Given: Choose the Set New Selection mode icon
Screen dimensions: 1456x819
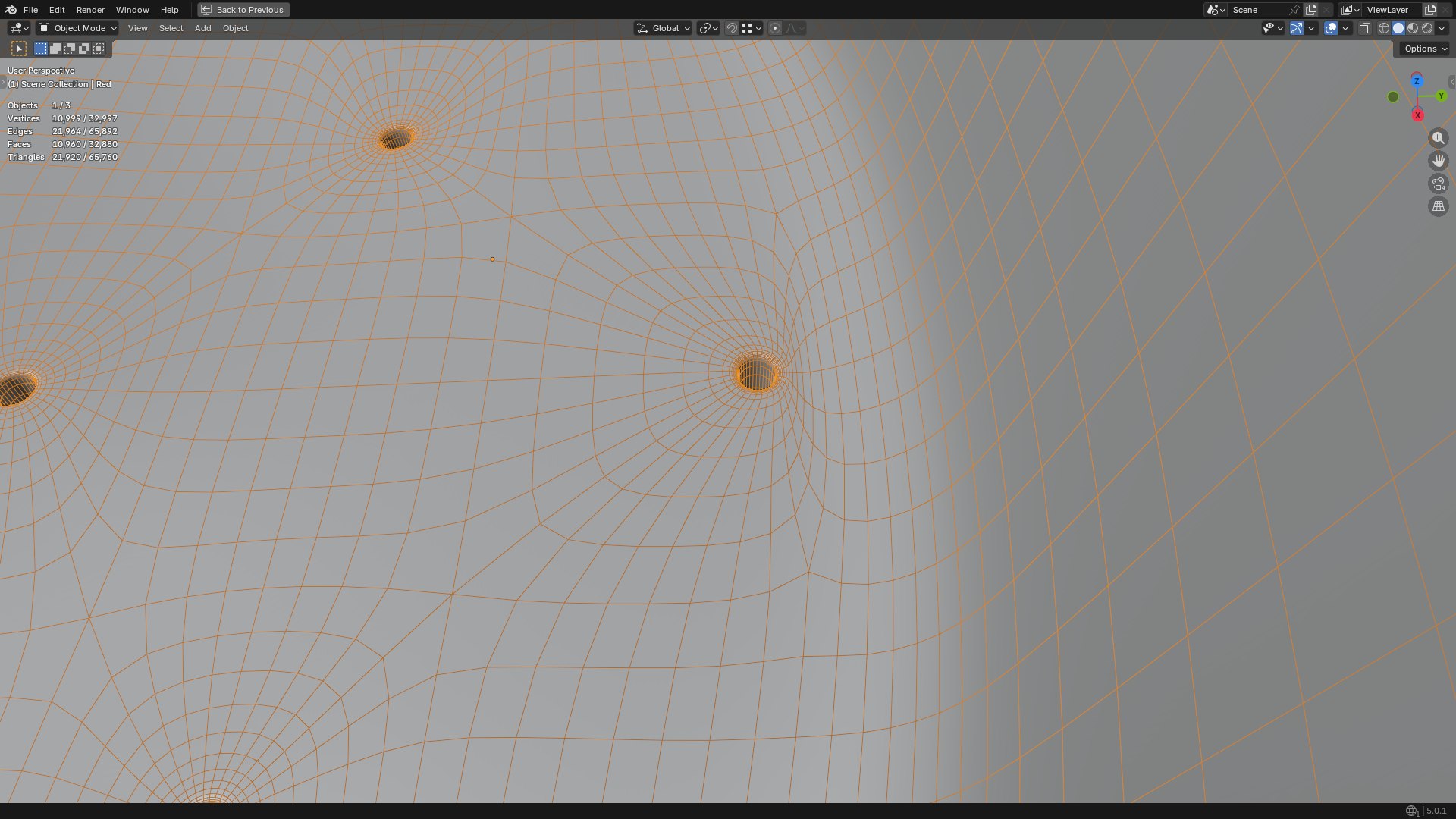Looking at the screenshot, I should click(41, 49).
